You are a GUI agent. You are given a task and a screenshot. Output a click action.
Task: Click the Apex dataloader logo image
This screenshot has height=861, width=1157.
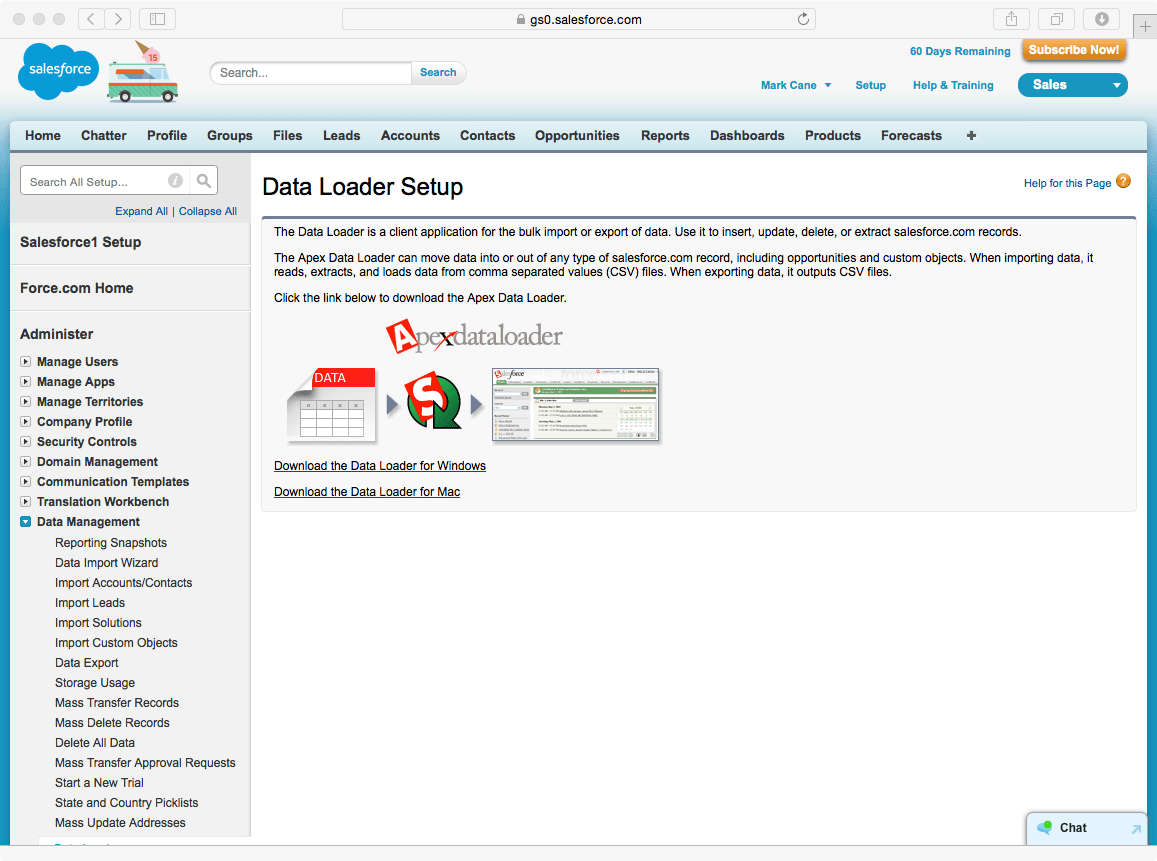click(x=474, y=336)
